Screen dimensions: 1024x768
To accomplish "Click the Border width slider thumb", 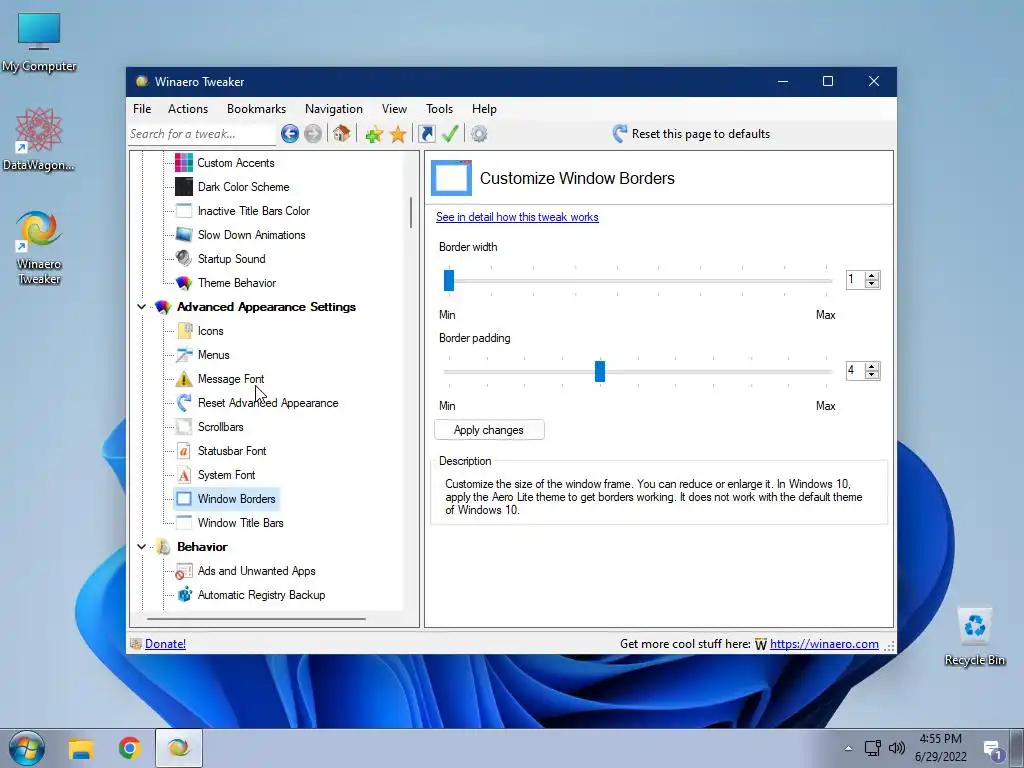I will pyautogui.click(x=449, y=280).
